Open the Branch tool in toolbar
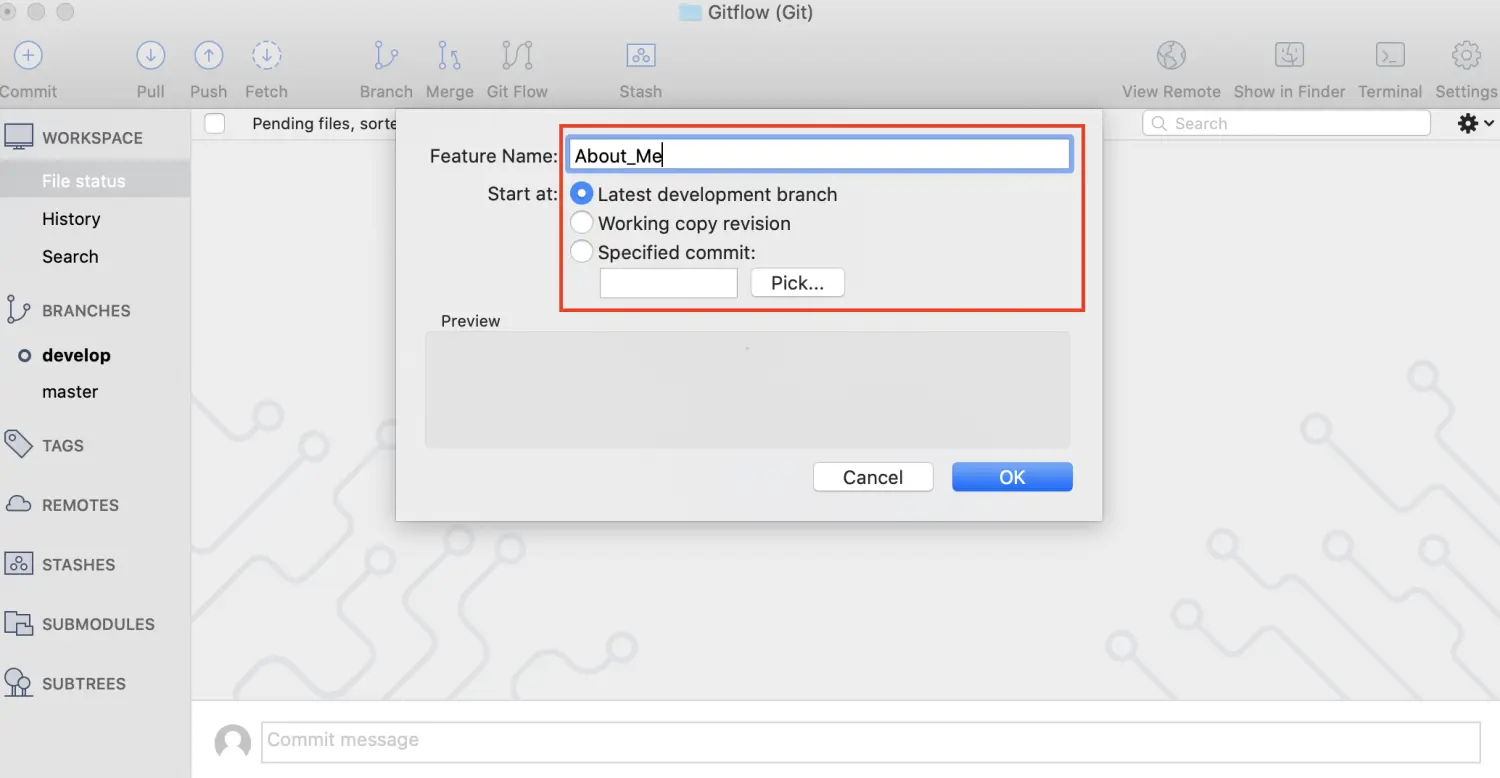Image resolution: width=1500 pixels, height=778 pixels. (x=386, y=56)
